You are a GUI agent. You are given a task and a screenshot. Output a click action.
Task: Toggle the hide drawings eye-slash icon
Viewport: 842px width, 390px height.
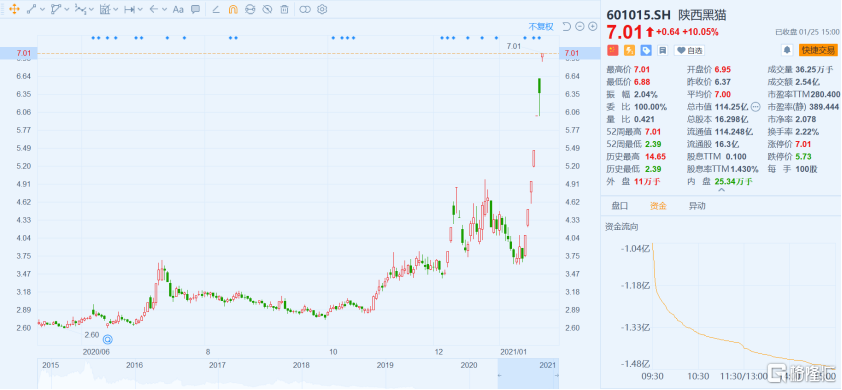[x=267, y=9]
